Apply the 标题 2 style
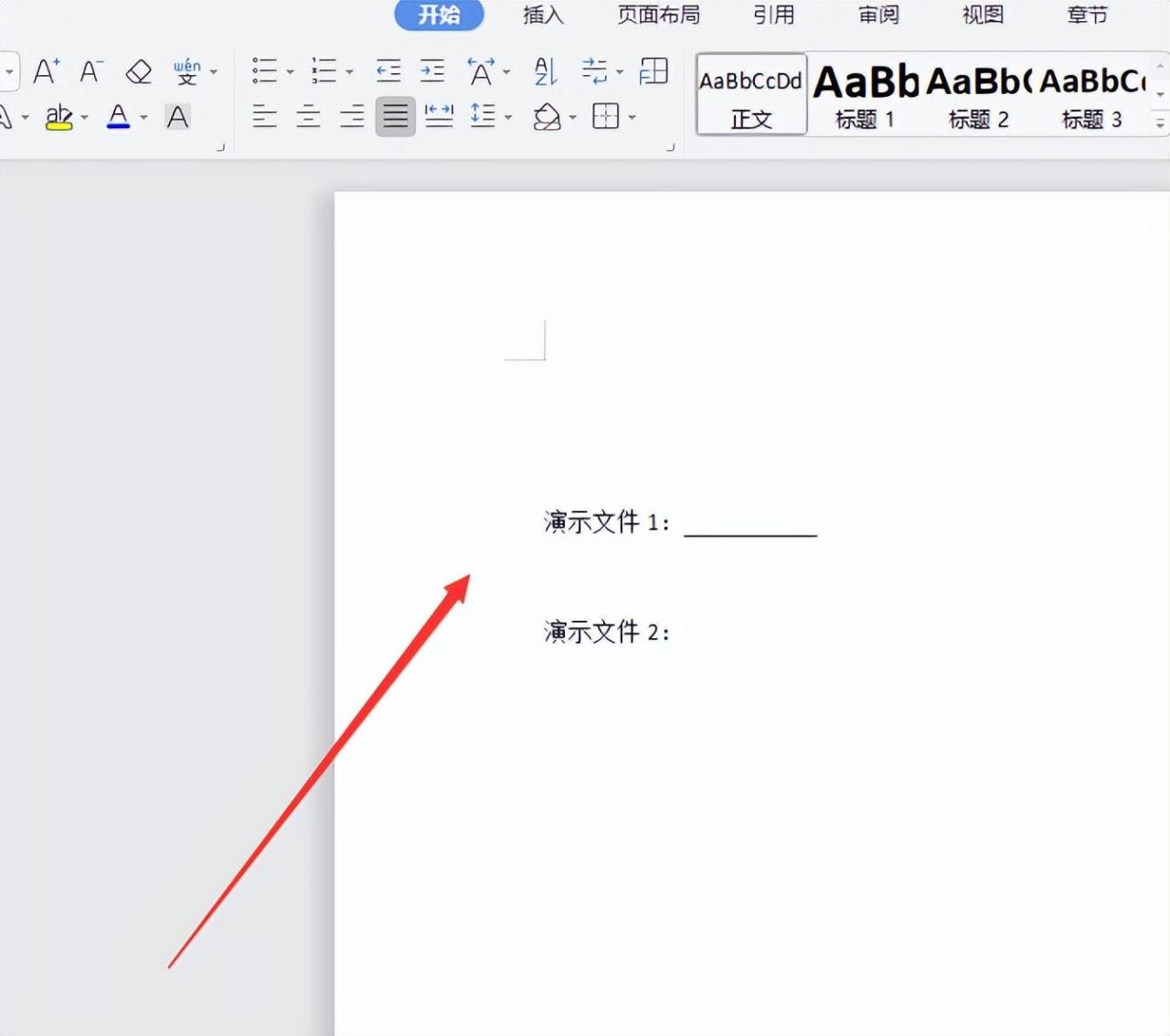 (x=979, y=94)
